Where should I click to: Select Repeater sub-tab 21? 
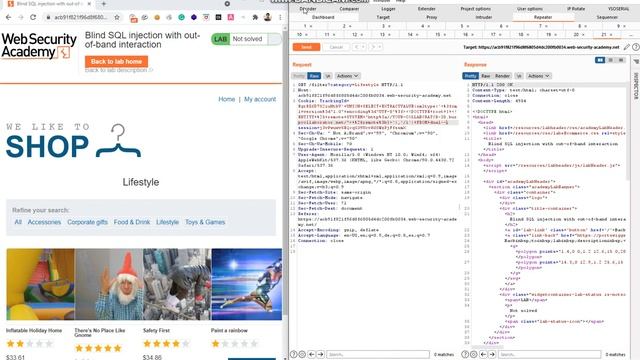[606, 35]
